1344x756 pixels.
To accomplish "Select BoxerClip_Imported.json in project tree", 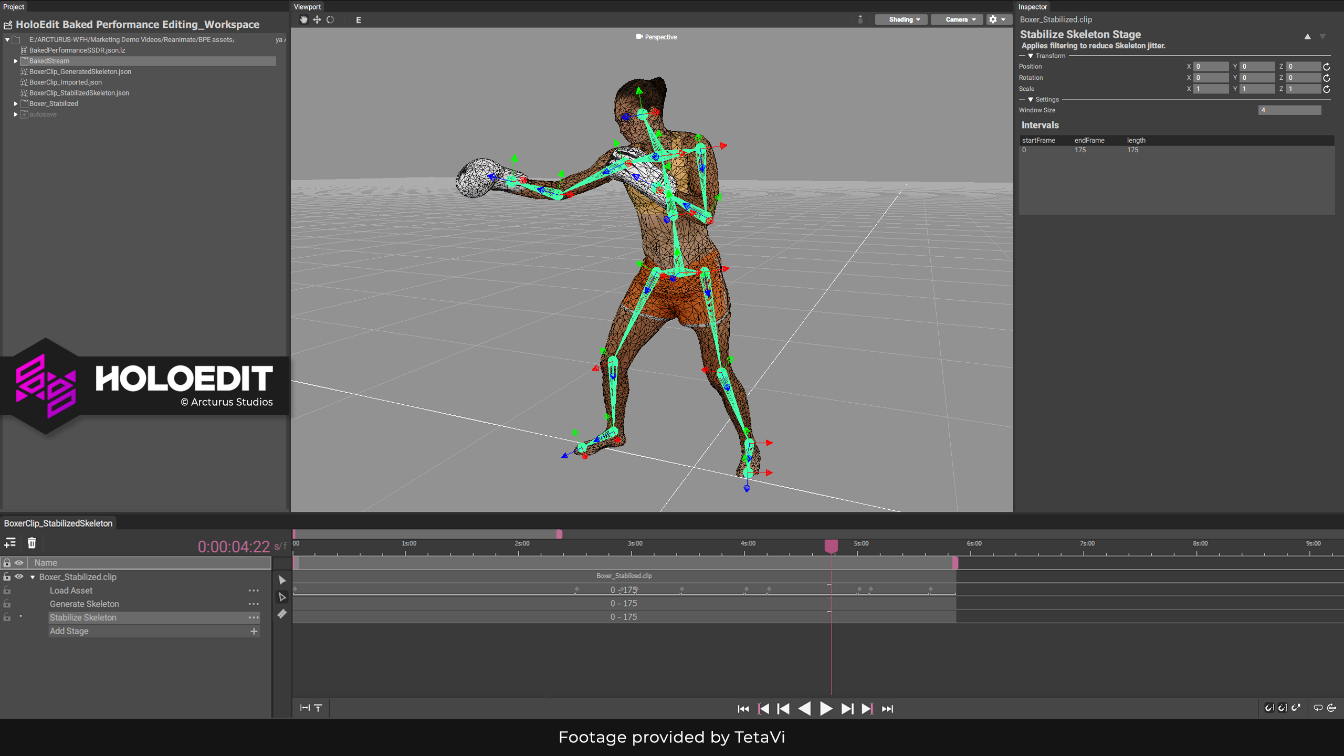I will pyautogui.click(x=66, y=82).
